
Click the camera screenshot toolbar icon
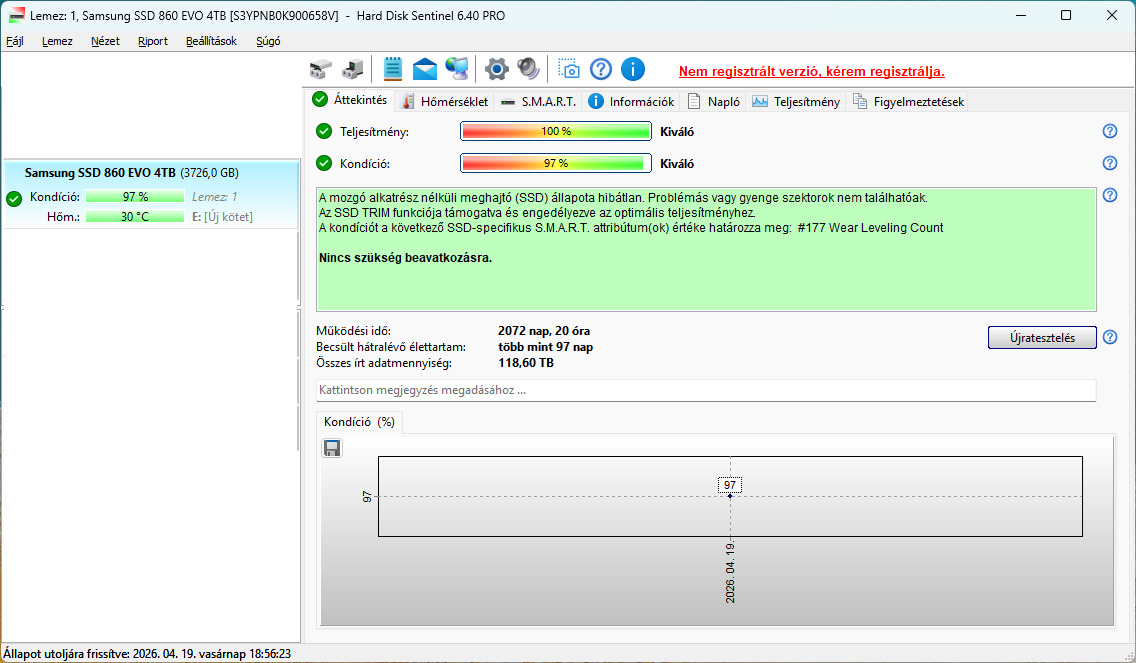569,70
